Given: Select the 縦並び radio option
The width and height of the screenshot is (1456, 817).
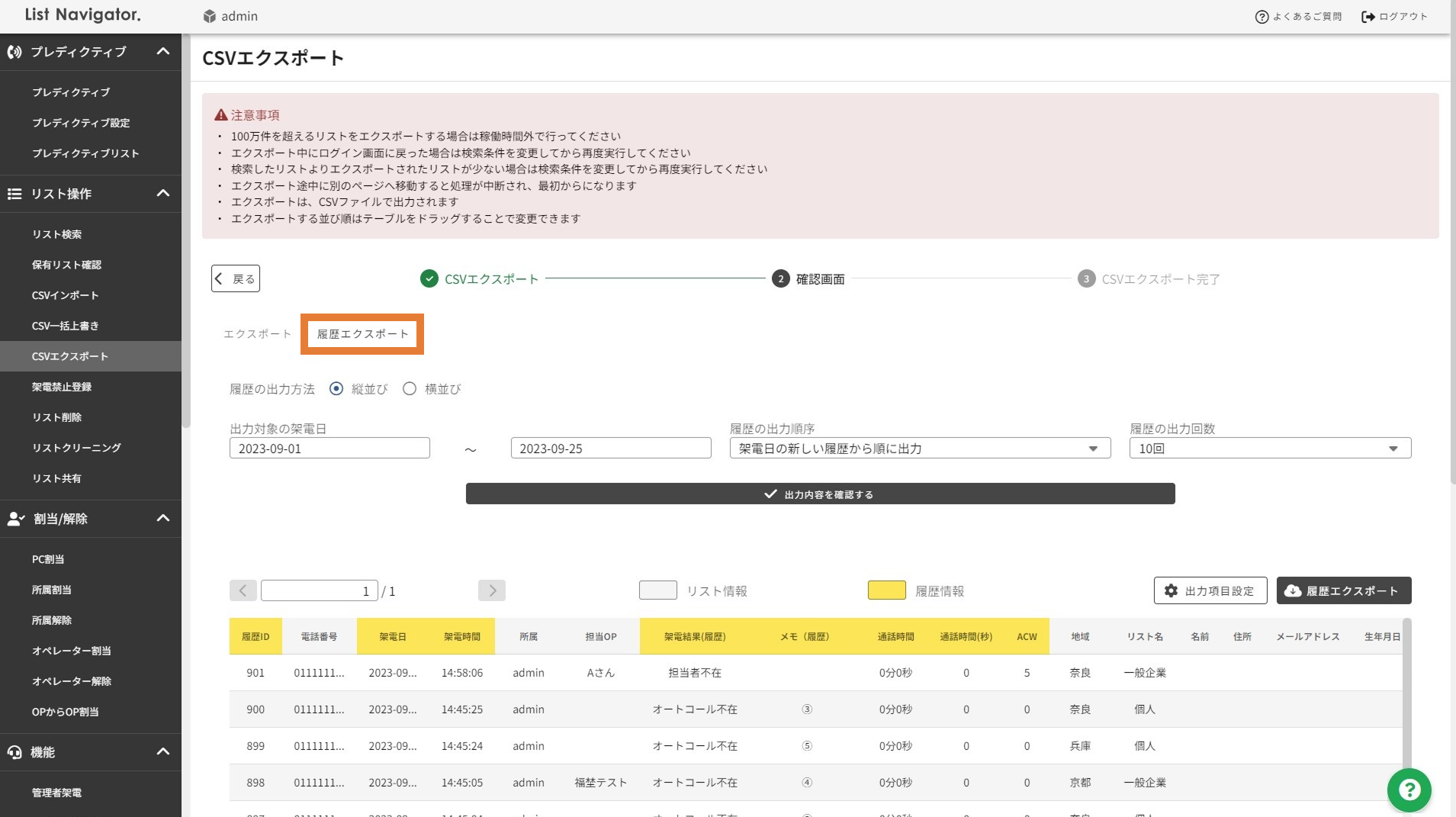Looking at the screenshot, I should point(336,389).
